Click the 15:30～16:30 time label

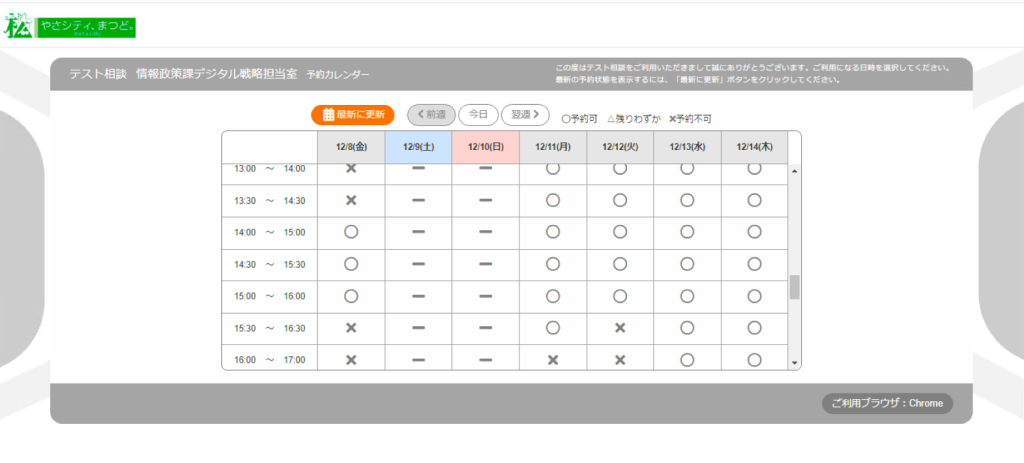pyautogui.click(x=270, y=328)
